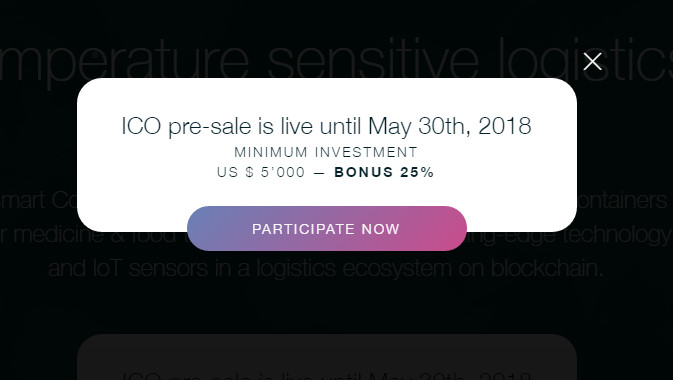Select the ICO pre-sale headline text
Screen dimensions: 673x380
(326, 126)
